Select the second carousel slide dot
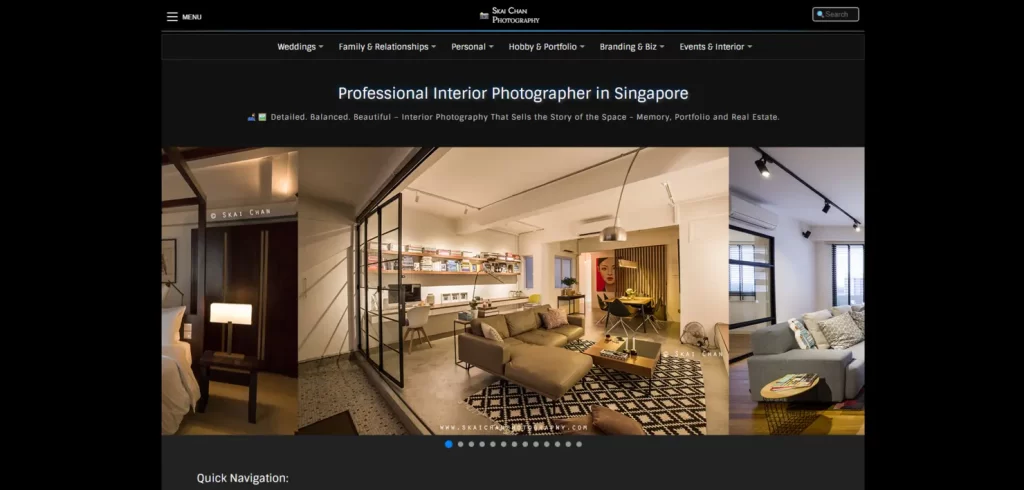 tap(460, 444)
